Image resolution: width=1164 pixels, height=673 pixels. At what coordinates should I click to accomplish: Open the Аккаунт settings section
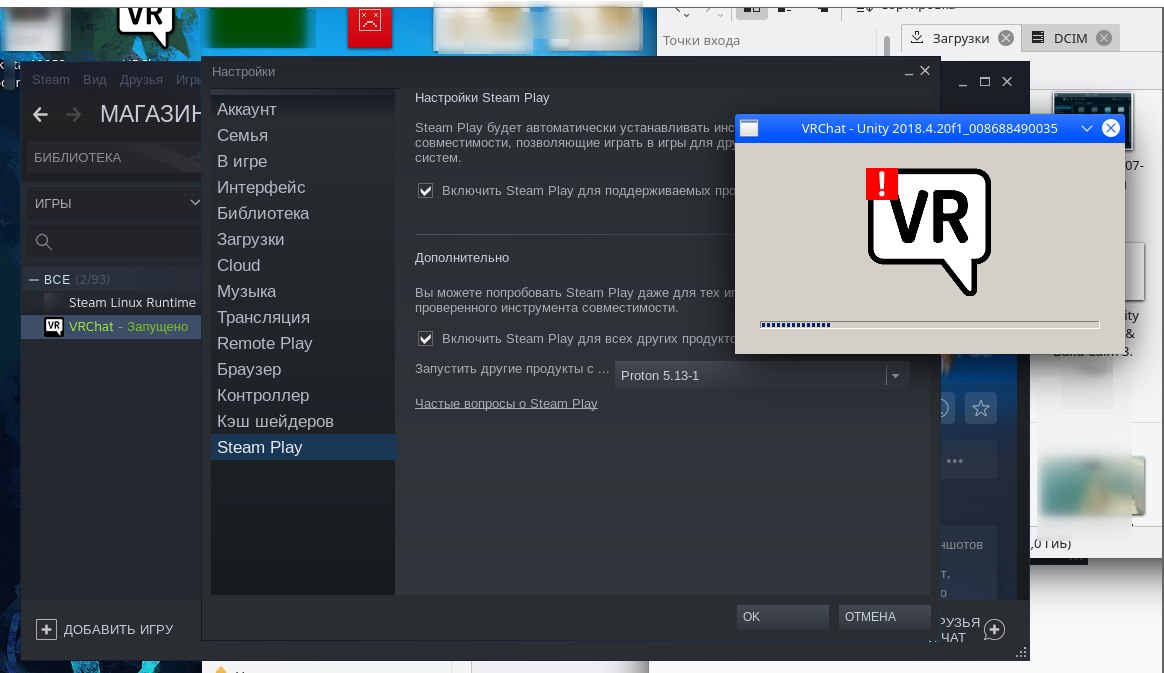(302, 109)
